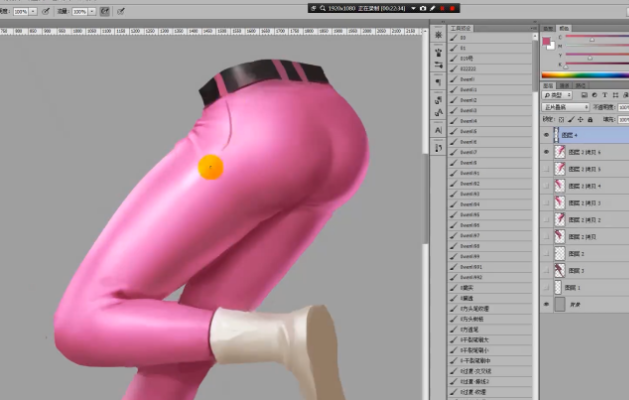Show layer 图层 3 visibility box
The height and width of the screenshot is (400, 629).
tap(546, 271)
